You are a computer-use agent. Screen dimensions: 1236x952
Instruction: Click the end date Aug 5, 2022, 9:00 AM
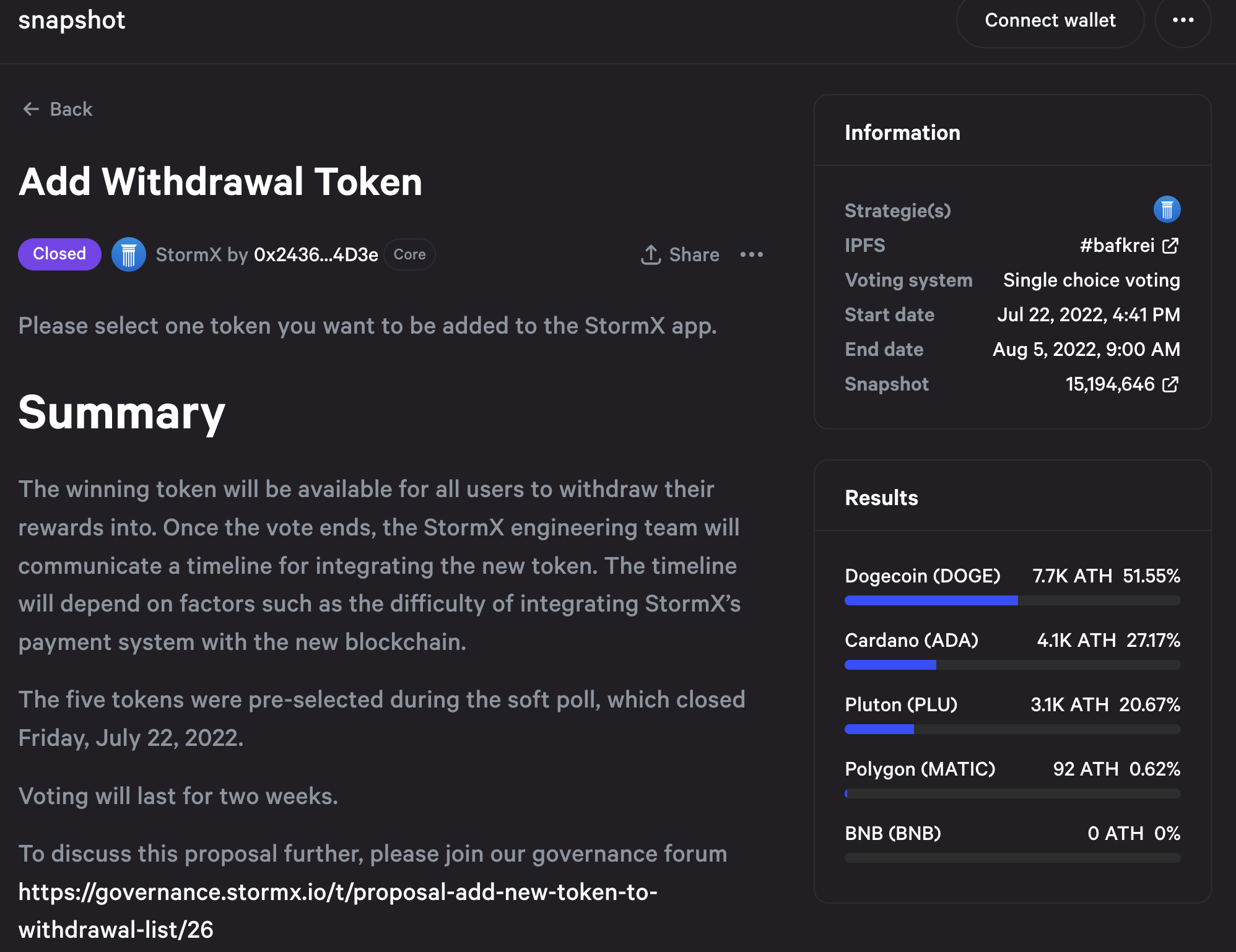click(1087, 350)
